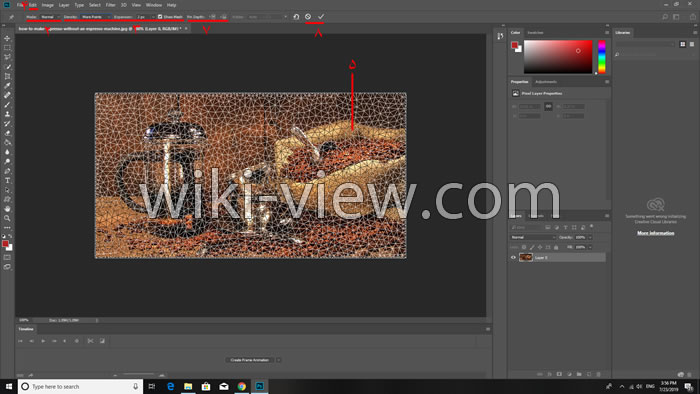Toggle the layer filter on/off switch
The width and height of the screenshot is (700, 394).
pos(592,226)
